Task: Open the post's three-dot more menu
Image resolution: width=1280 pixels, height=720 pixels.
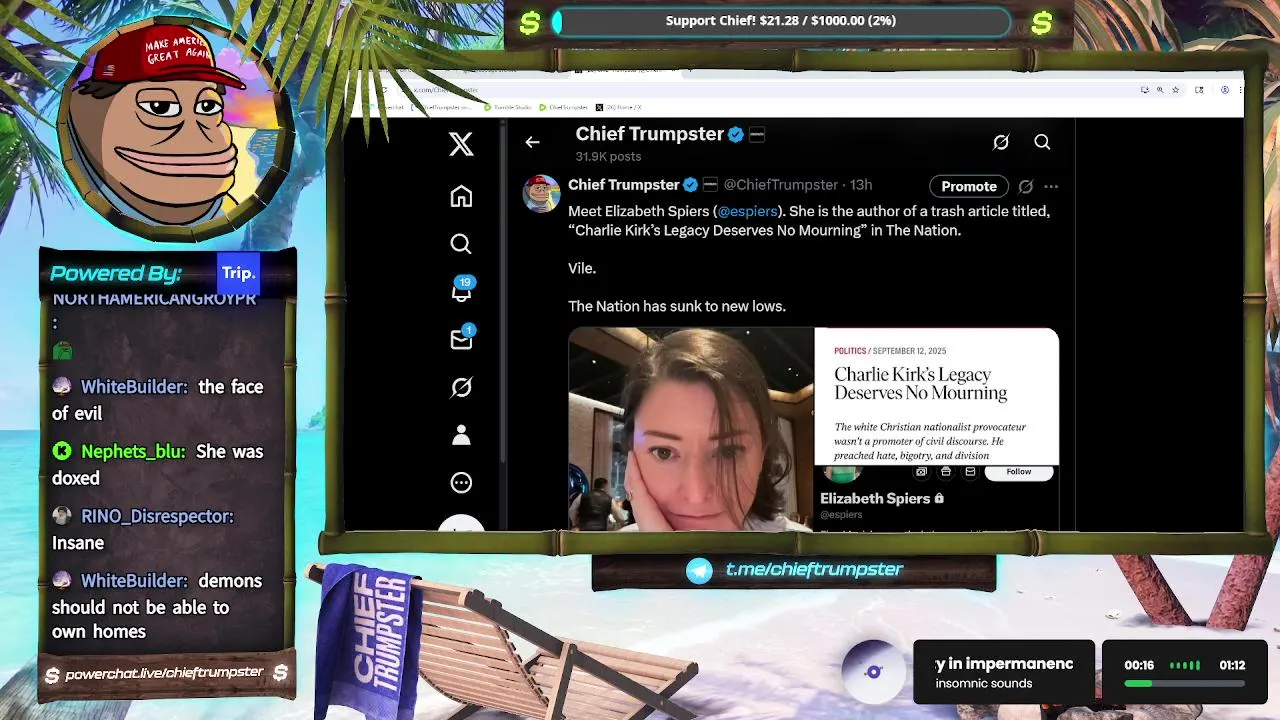Action: click(1051, 186)
